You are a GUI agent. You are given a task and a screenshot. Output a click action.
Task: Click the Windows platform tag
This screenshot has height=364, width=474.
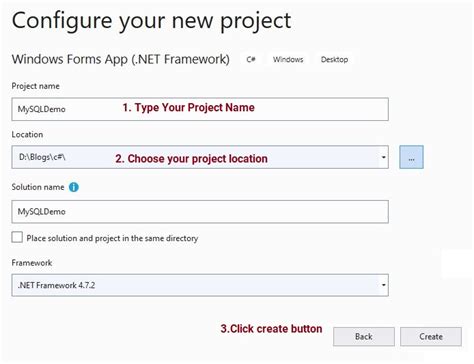[x=288, y=59]
